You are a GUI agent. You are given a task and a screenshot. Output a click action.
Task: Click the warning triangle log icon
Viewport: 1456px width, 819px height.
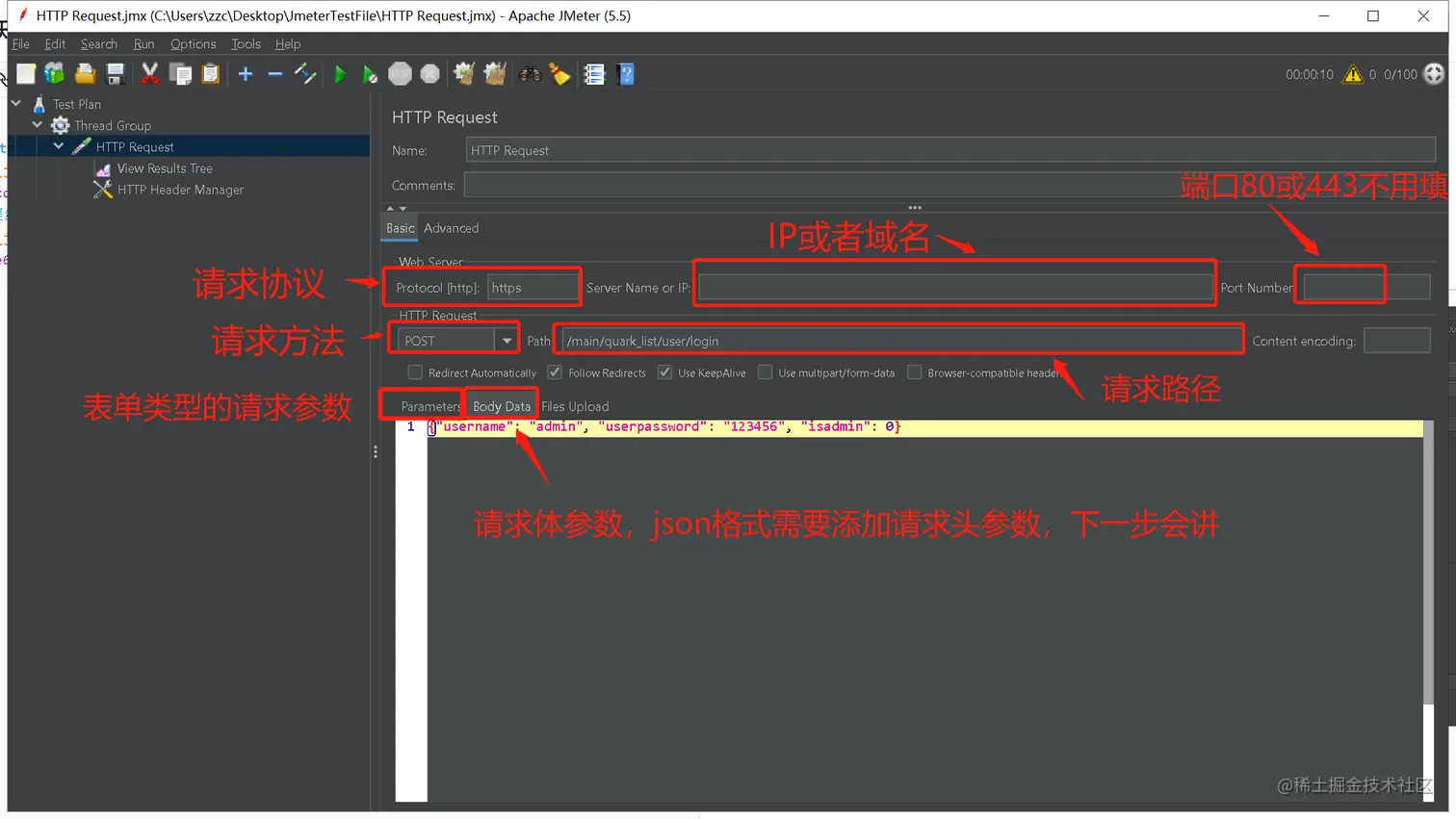pyautogui.click(x=1353, y=74)
